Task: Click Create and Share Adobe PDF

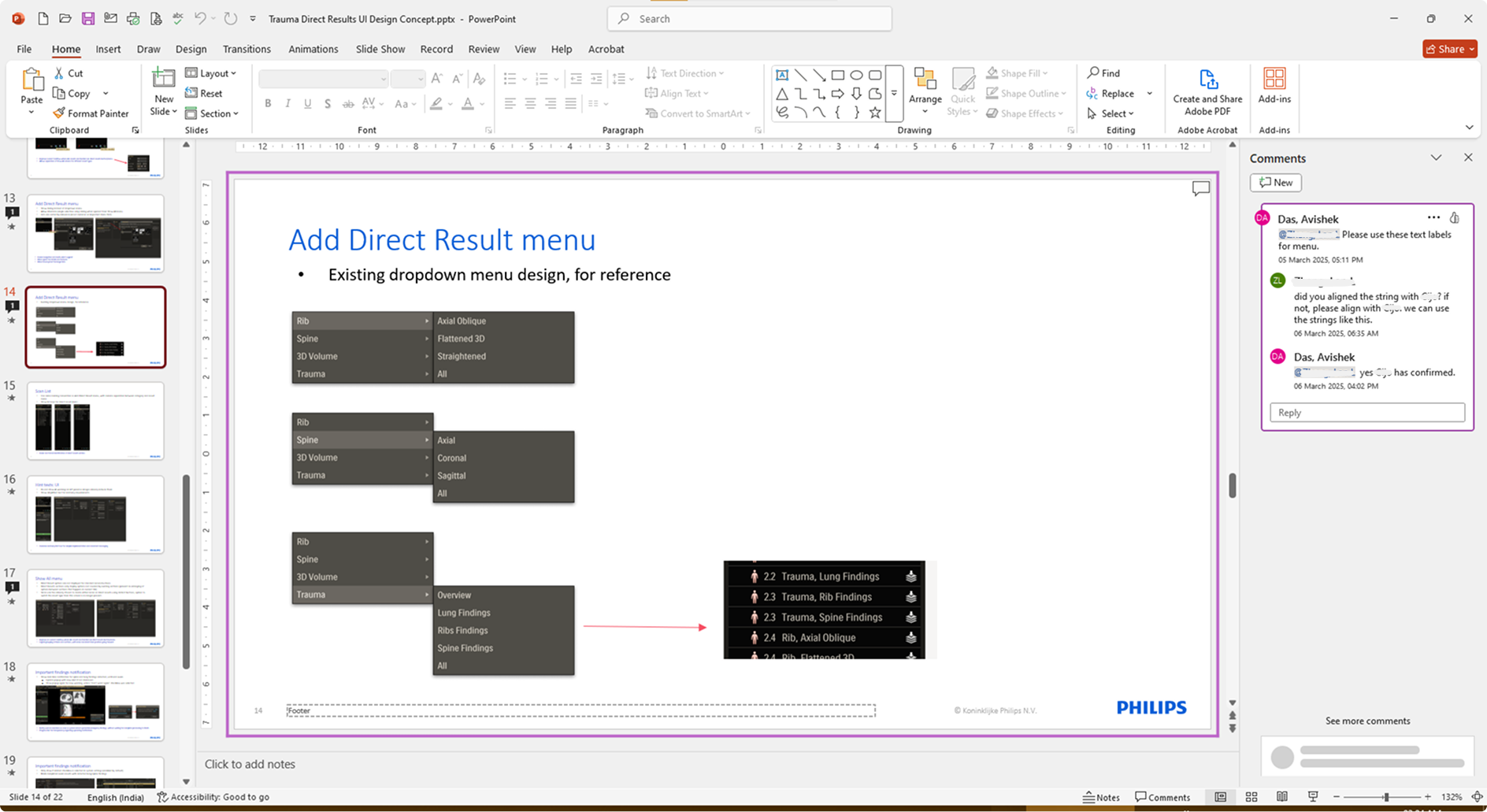Action: tap(1207, 92)
